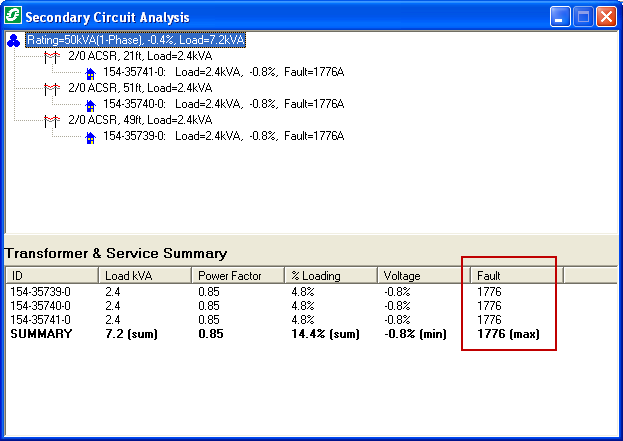The height and width of the screenshot is (441, 623).
Task: Click the conductor icon for 51ft ACSR
Action: (53, 88)
